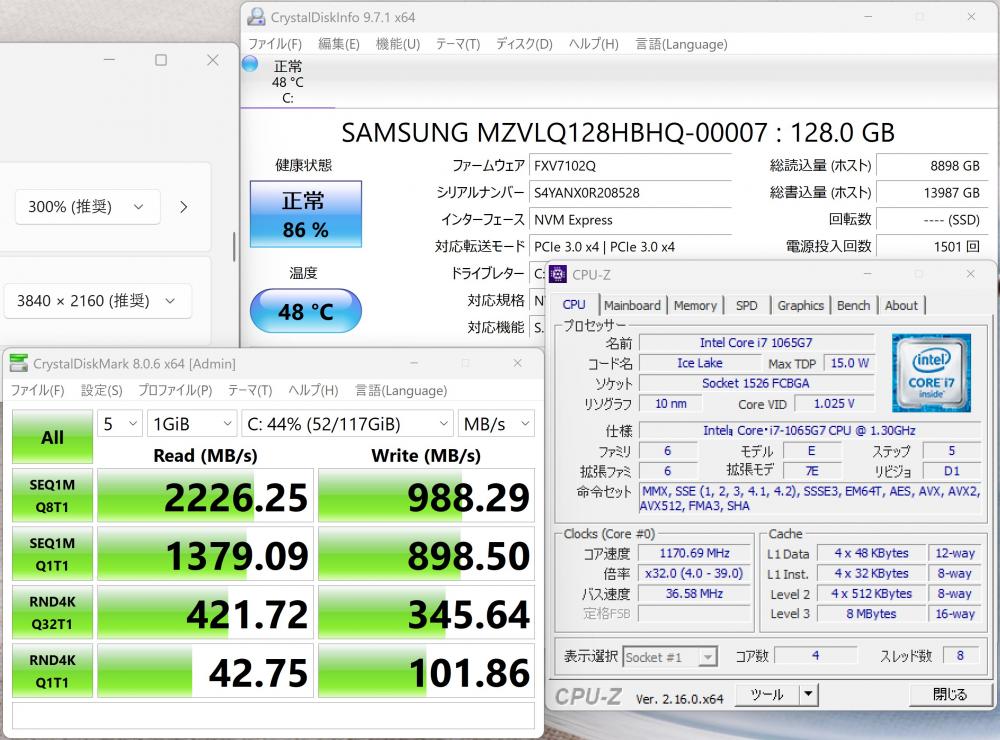Open the MB/s unit dropdown
The image size is (1000, 740).
click(496, 424)
